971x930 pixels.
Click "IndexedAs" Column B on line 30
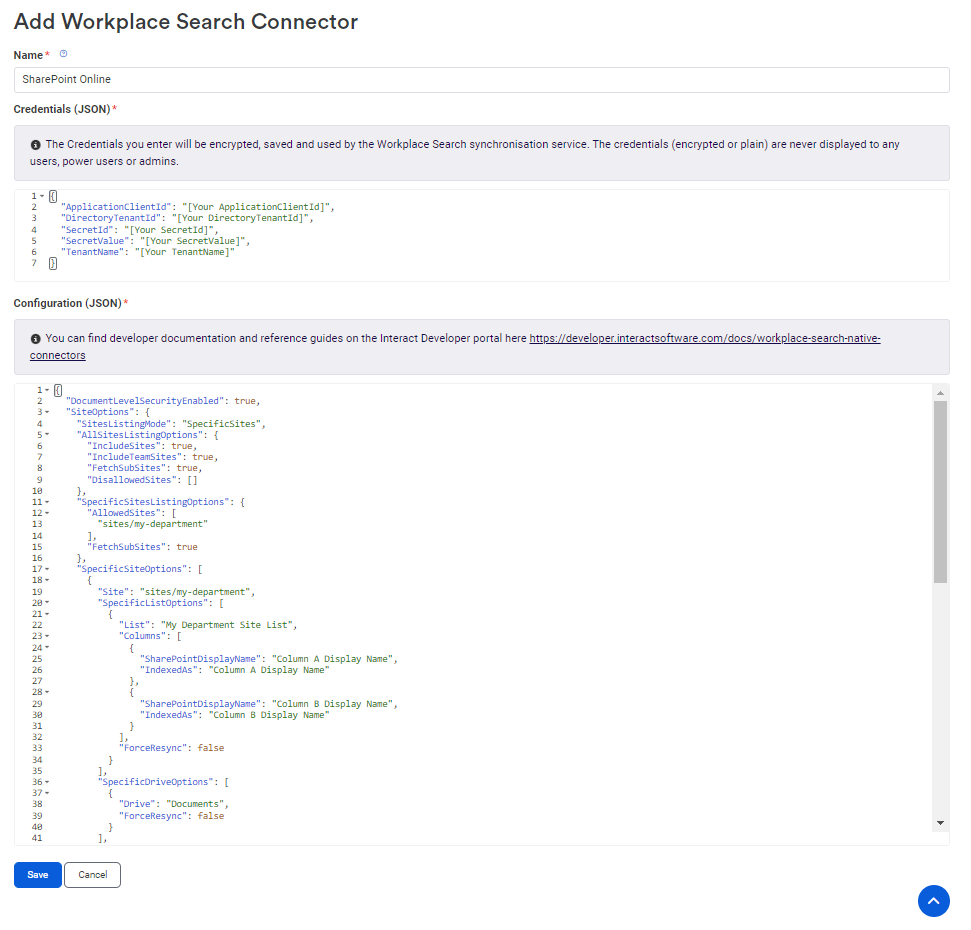(x=235, y=716)
